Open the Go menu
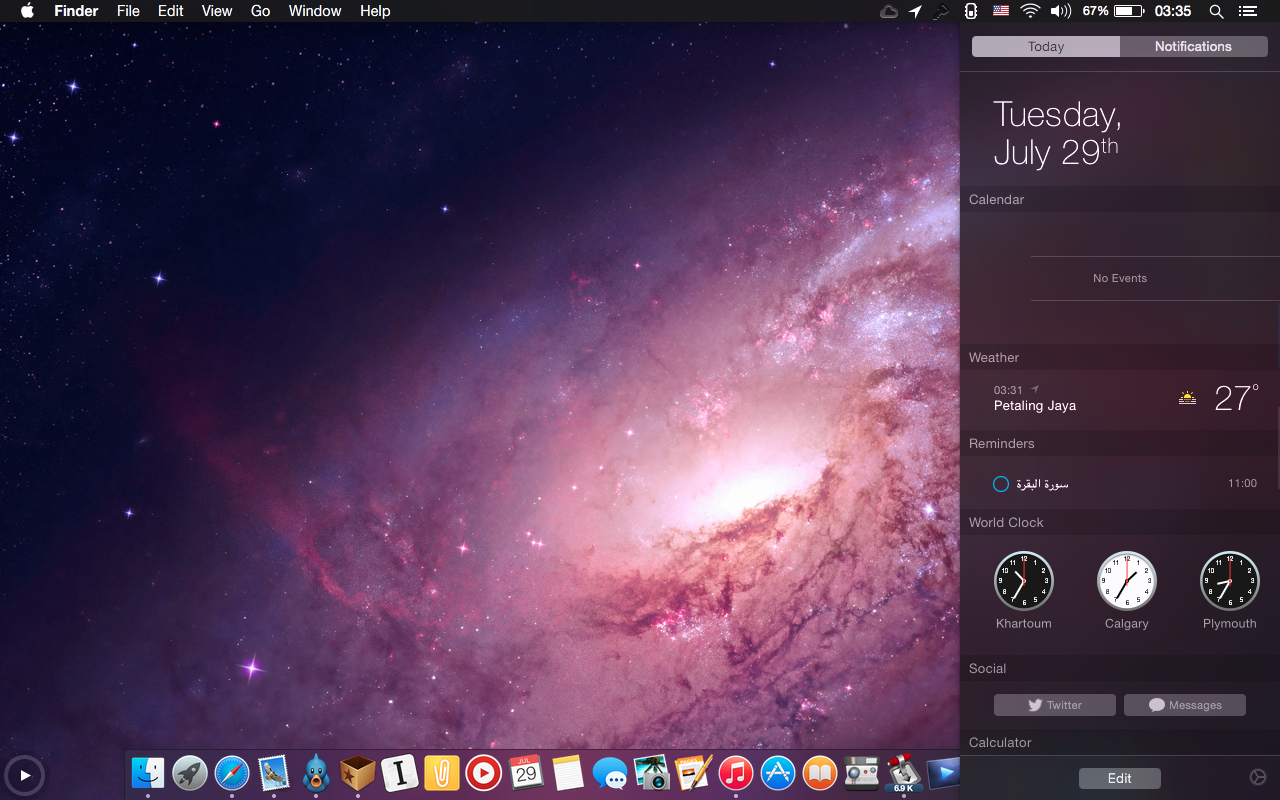Screen dimensions: 1280x800 coord(260,11)
